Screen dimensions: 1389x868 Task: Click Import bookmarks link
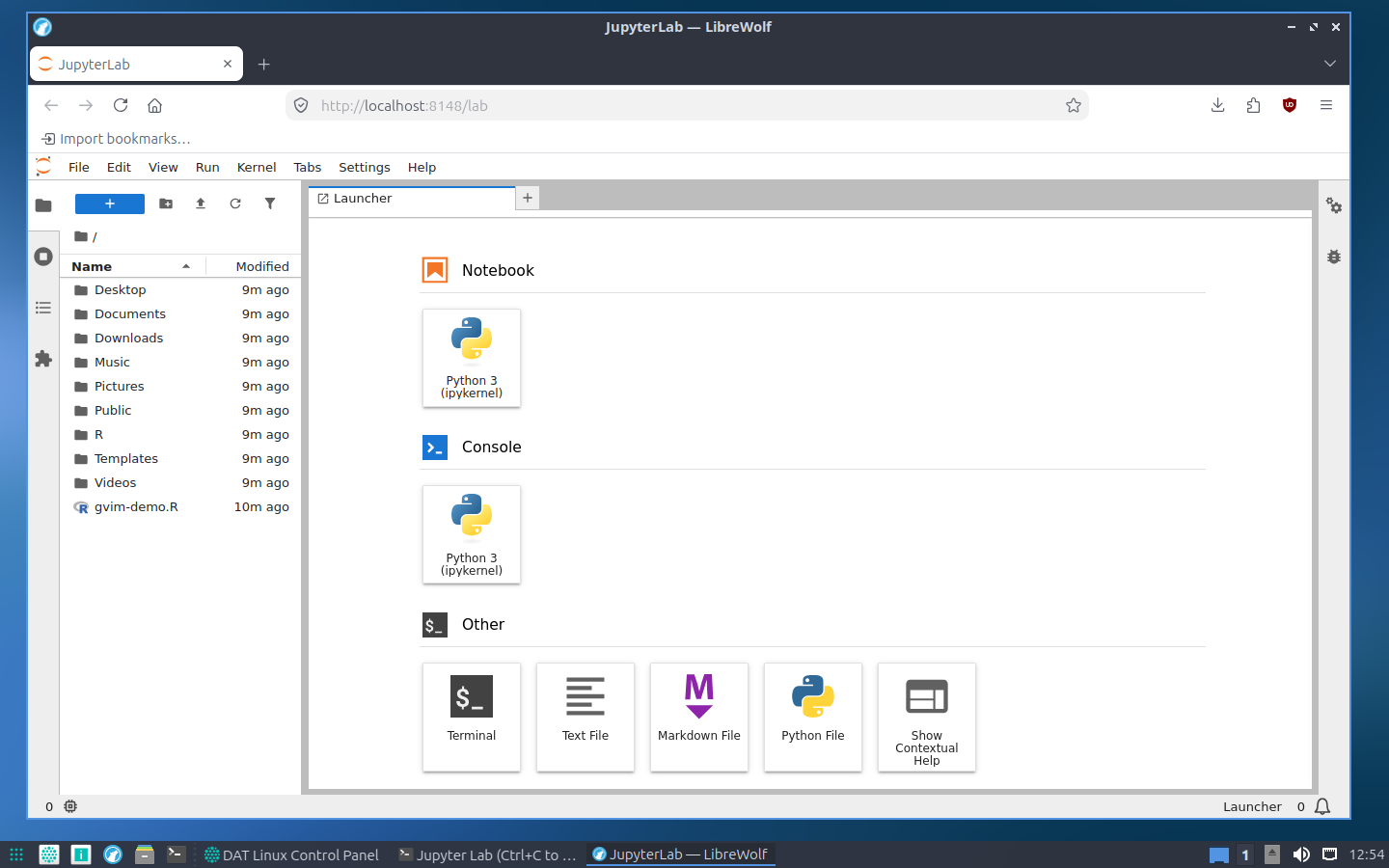tap(116, 139)
